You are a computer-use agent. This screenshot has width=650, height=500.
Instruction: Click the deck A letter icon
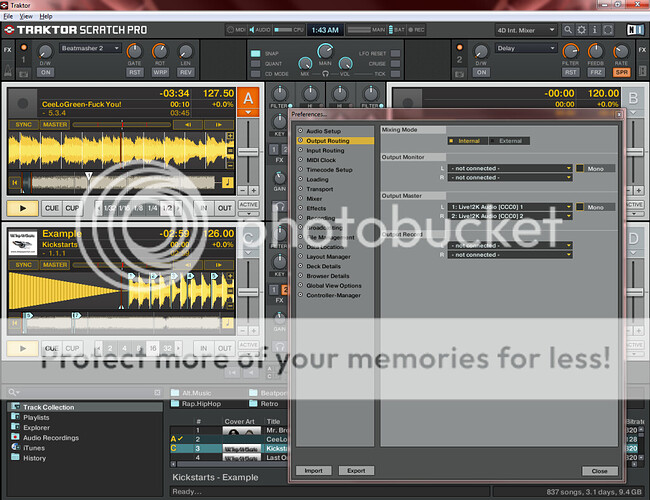(x=248, y=99)
